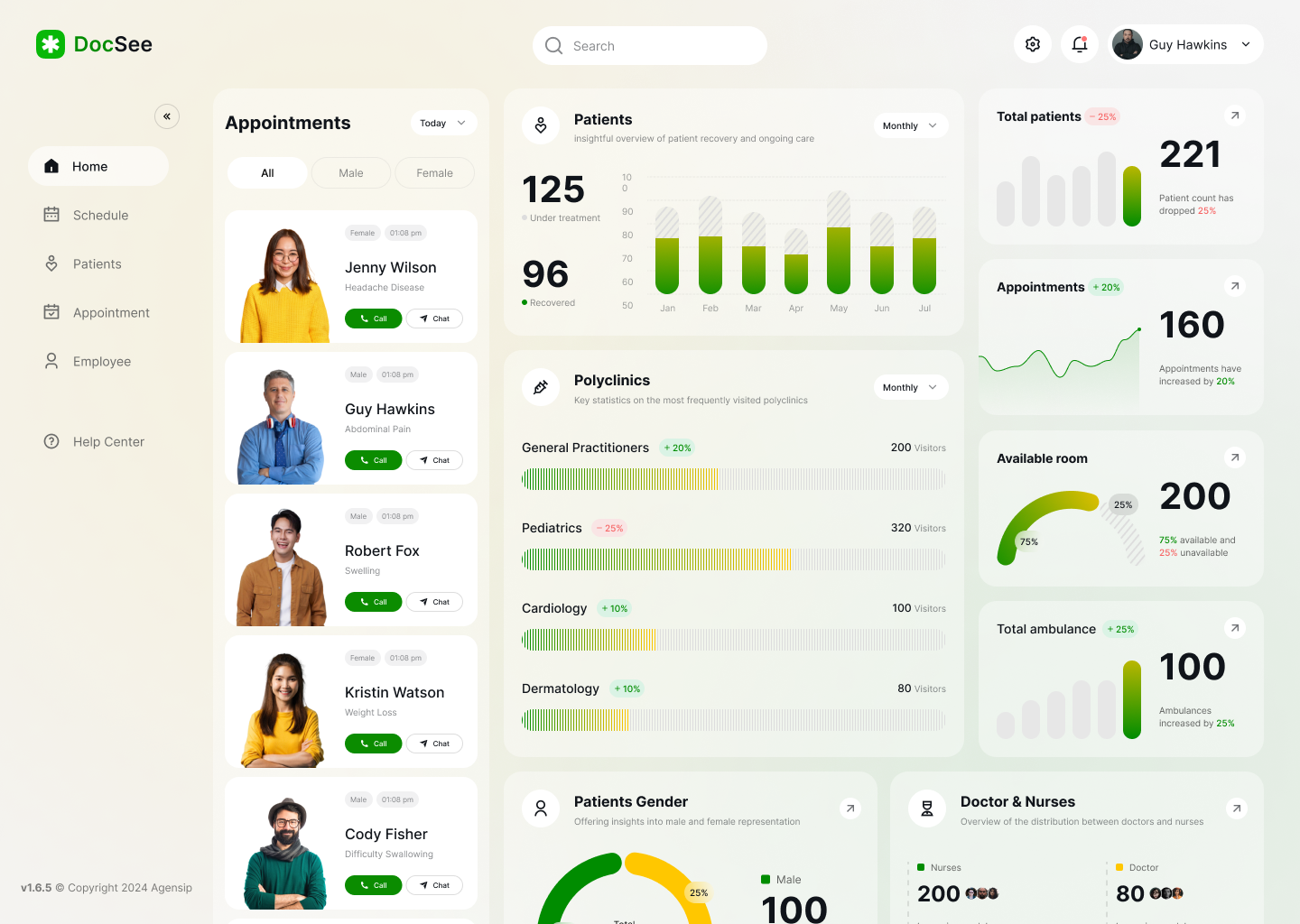
Task: Click nurses avatar group beside 200
Action: [x=982, y=893]
